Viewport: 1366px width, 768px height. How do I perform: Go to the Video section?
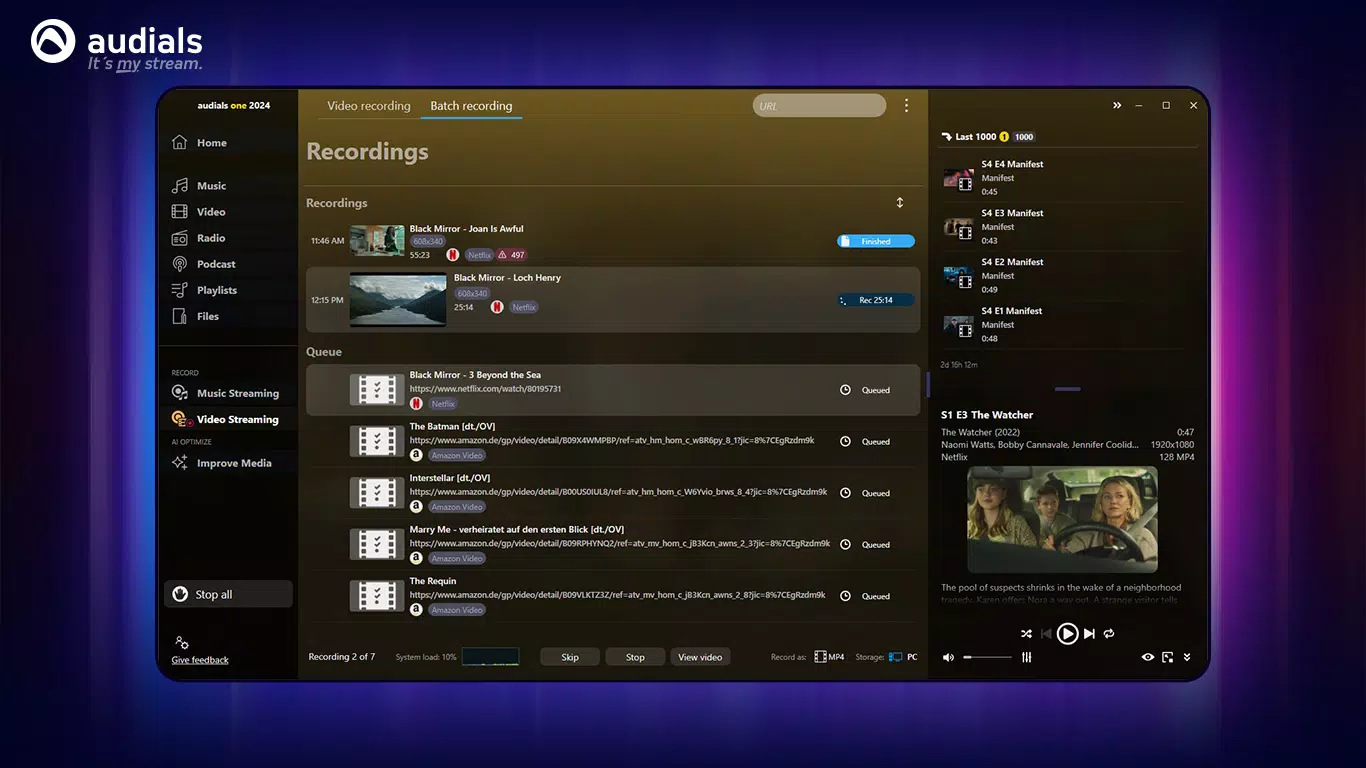coord(199,212)
